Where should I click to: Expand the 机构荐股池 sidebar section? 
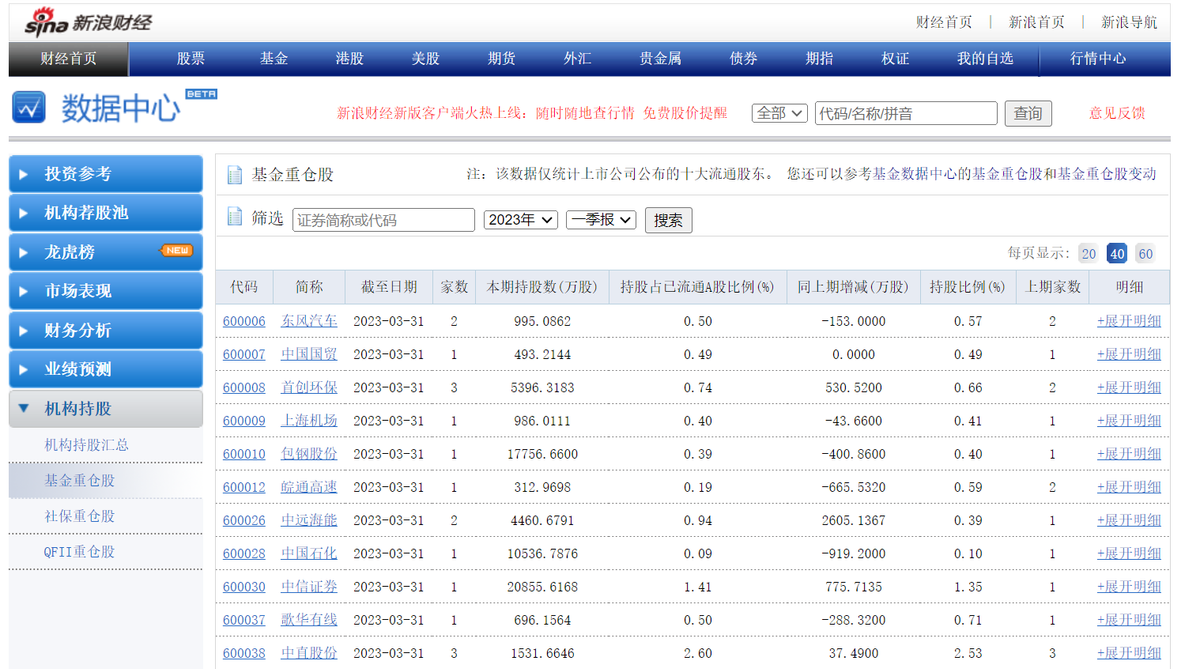[x=106, y=213]
